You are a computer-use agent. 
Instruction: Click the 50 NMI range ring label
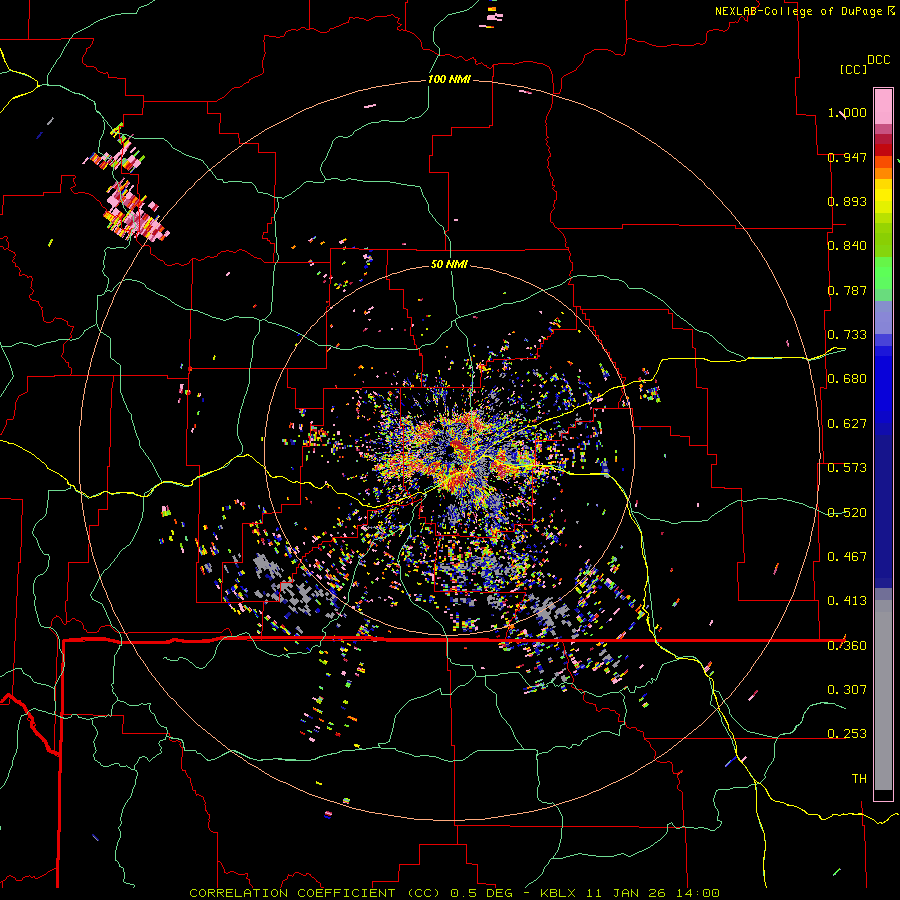pos(449,265)
